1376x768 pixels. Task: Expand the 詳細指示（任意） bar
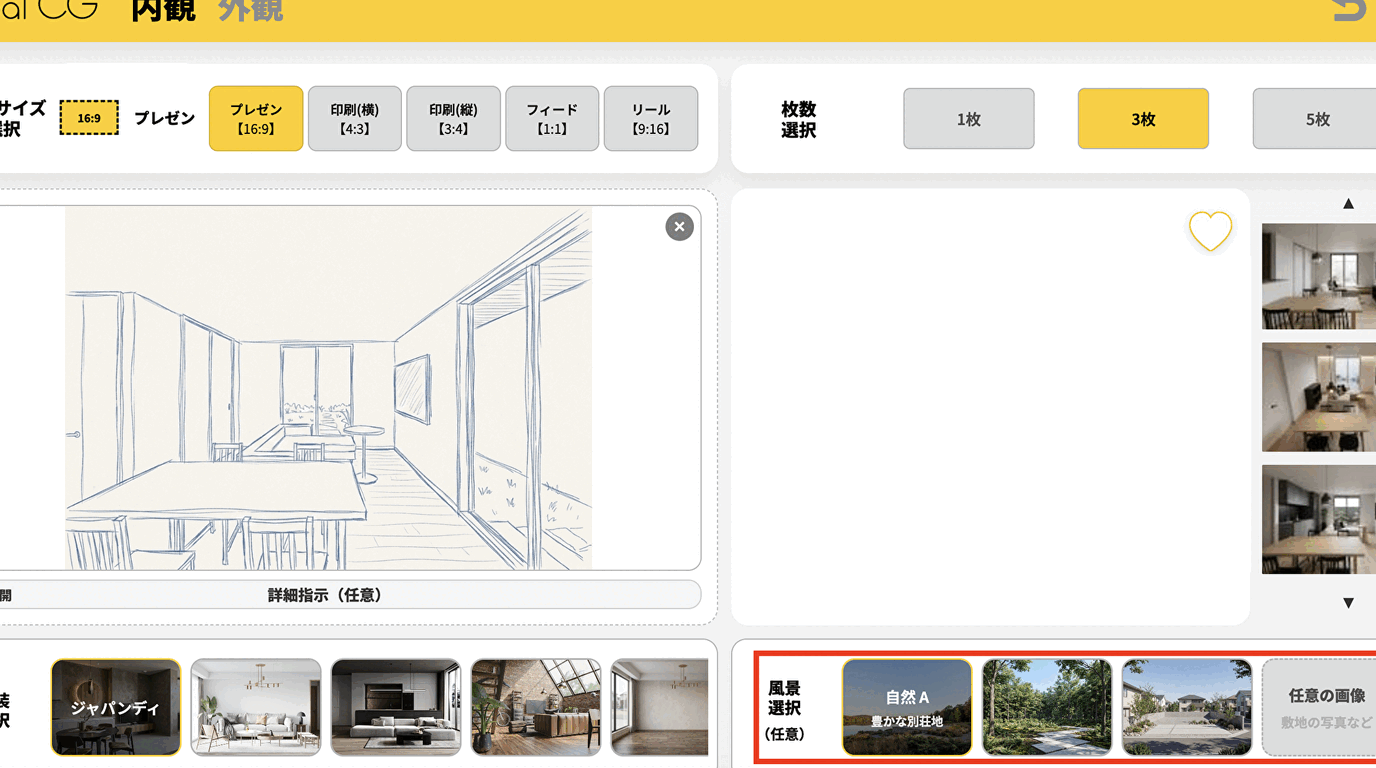[326, 595]
